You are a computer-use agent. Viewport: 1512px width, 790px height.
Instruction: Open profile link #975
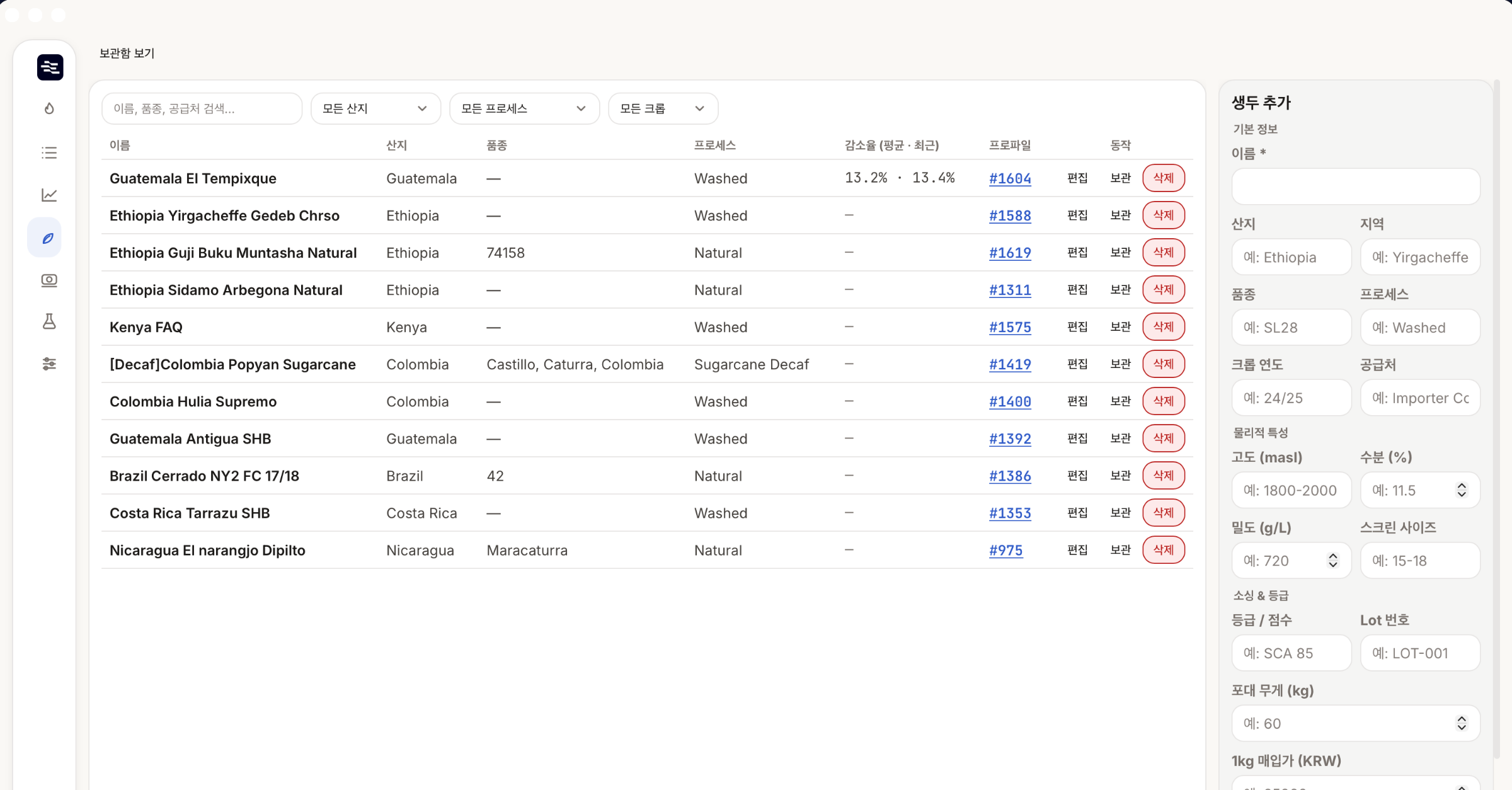pos(1005,550)
